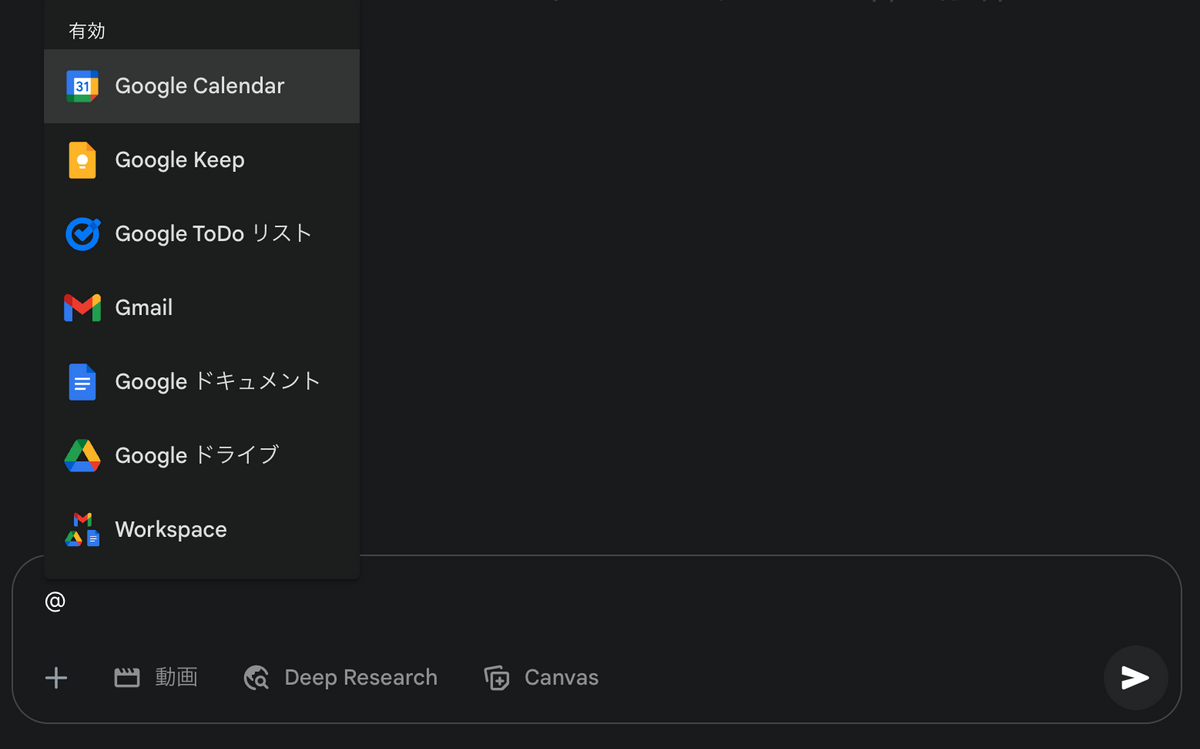The image size is (1200, 749).
Task: Select Google ドライブ entry
Action: [x=201, y=456]
